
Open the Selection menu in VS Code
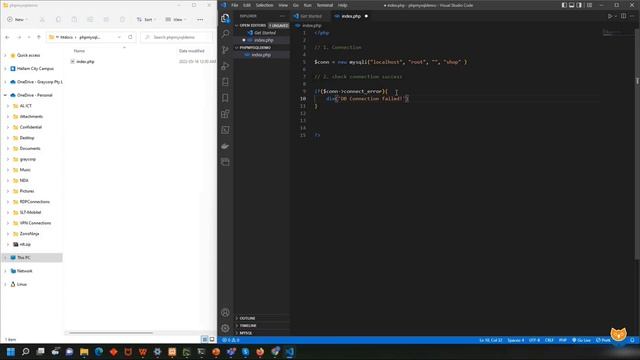[x=264, y=5]
